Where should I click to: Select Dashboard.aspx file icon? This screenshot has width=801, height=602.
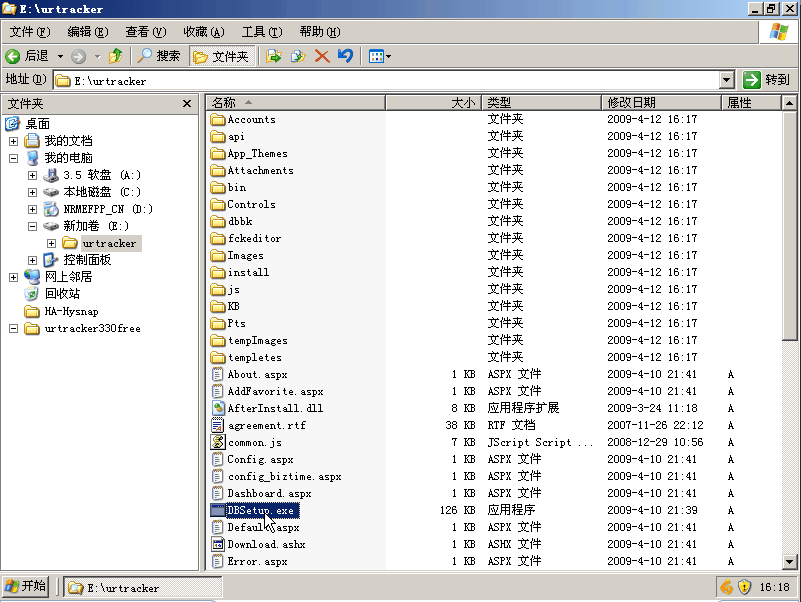pyautogui.click(x=218, y=493)
